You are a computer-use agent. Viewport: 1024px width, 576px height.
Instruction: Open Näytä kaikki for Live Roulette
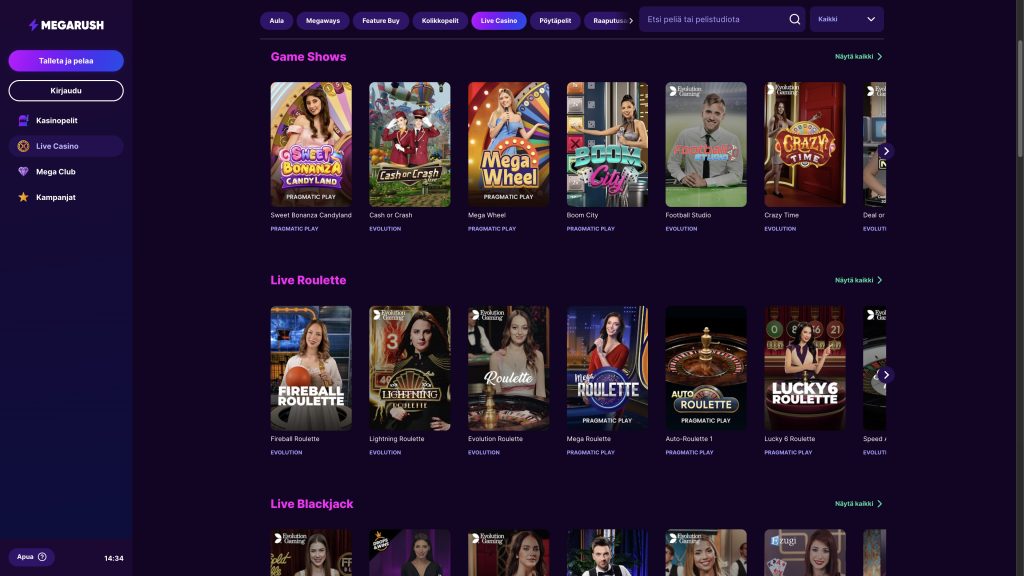click(858, 280)
